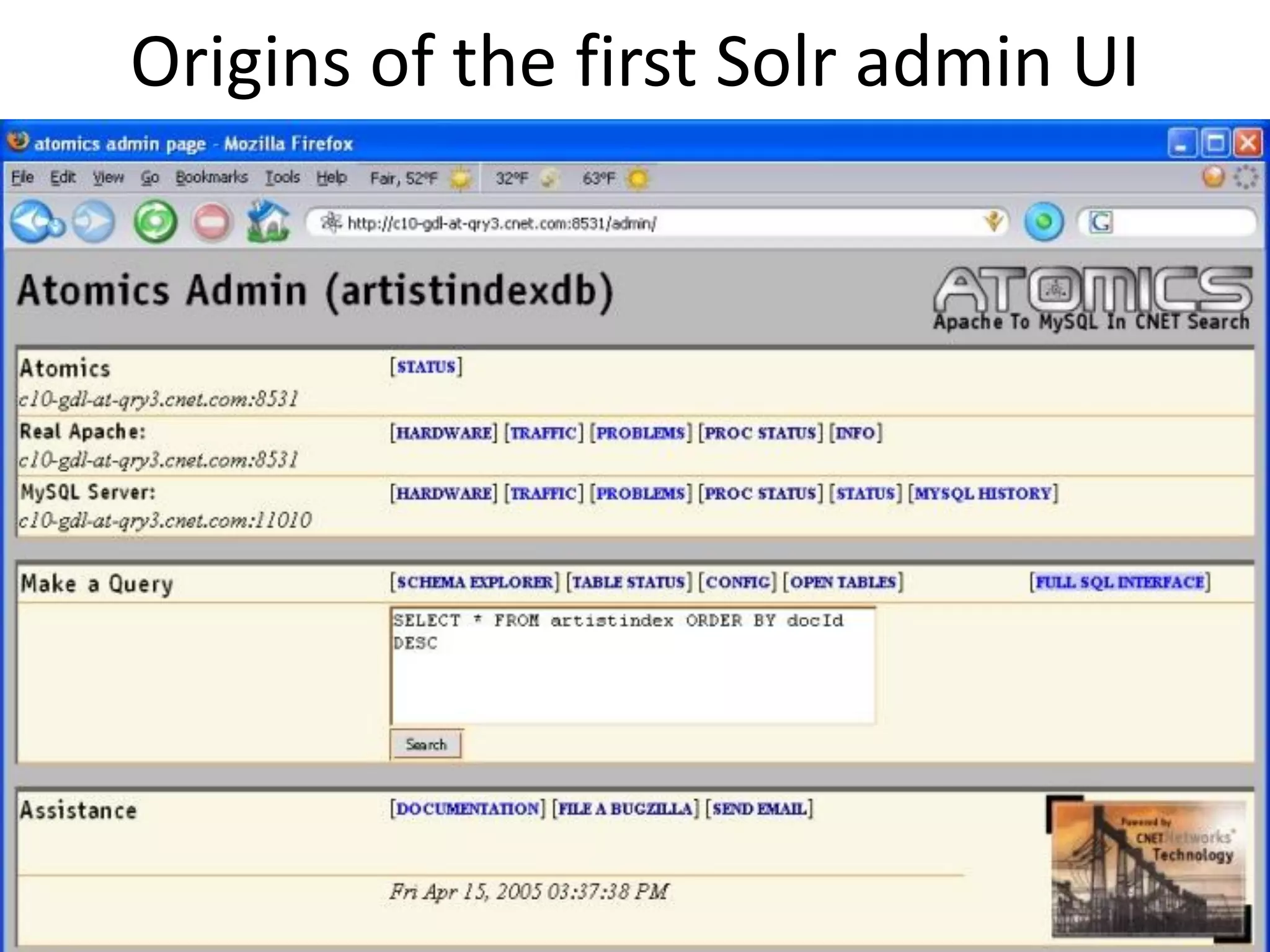1270x952 pixels.
Task: Open the Go menu
Action: pyautogui.click(x=149, y=178)
